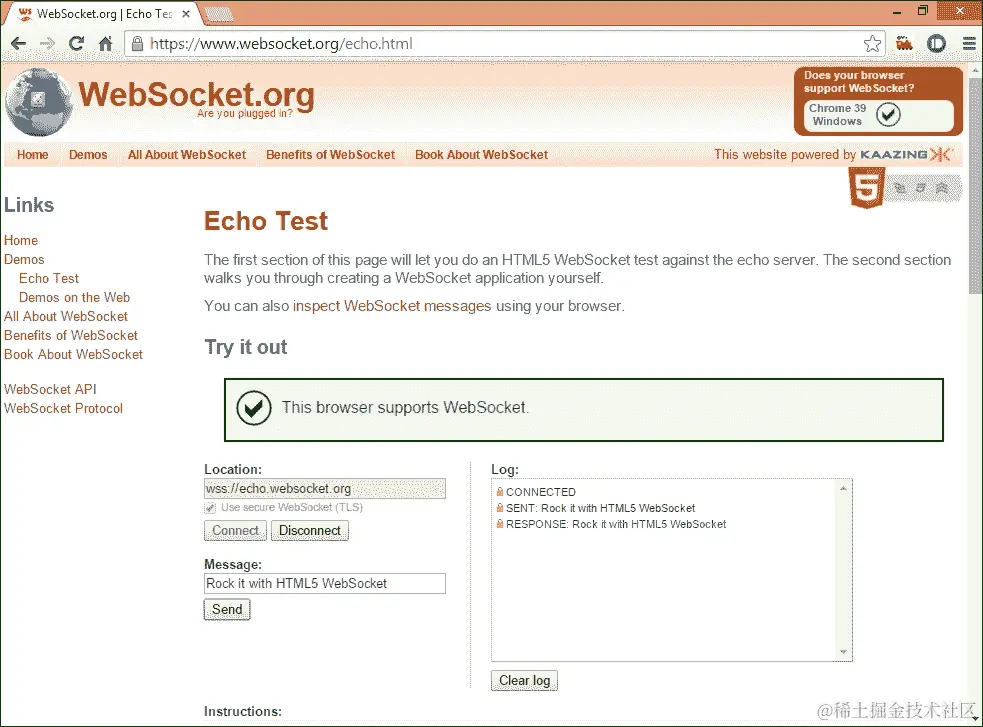The height and width of the screenshot is (727, 983).
Task: Click the WebSocket.org site title
Action: coord(196,95)
